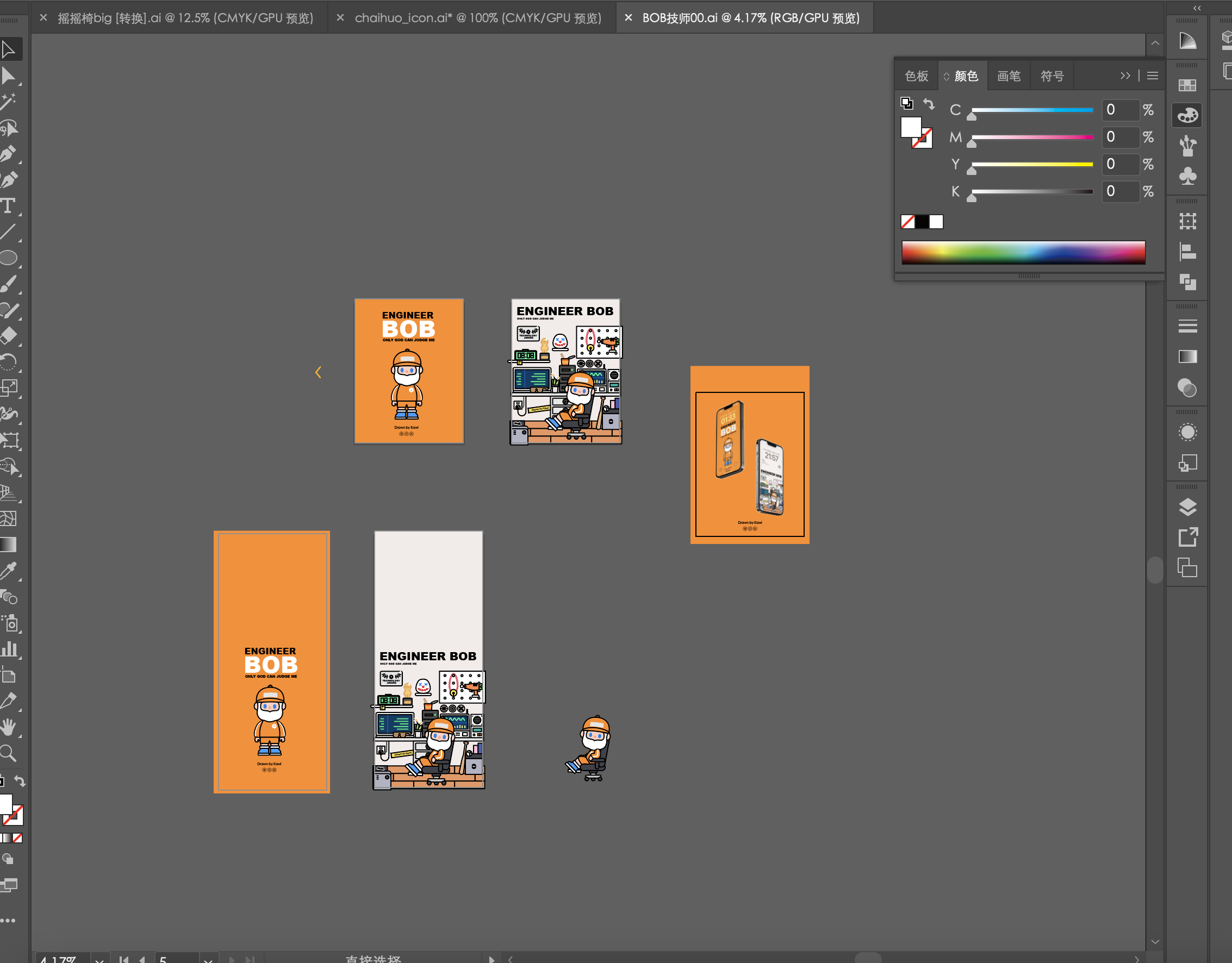Select the Column Graph tool
This screenshot has height=963, width=1232.
[x=9, y=648]
